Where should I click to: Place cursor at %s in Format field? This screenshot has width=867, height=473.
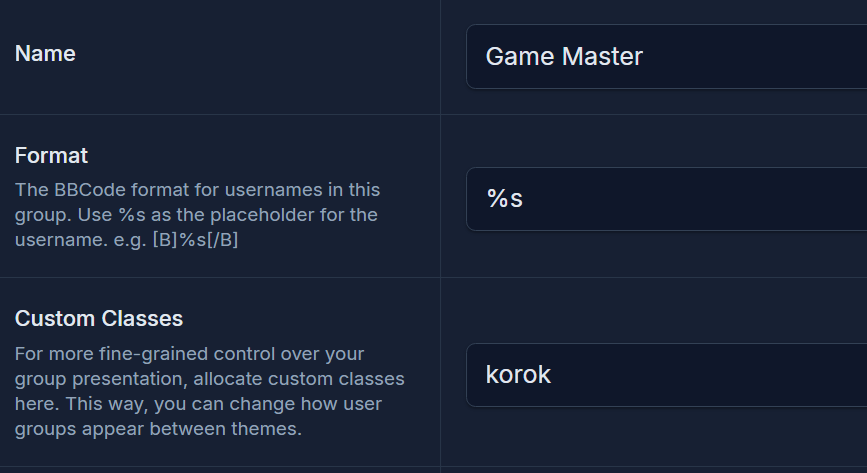(504, 199)
